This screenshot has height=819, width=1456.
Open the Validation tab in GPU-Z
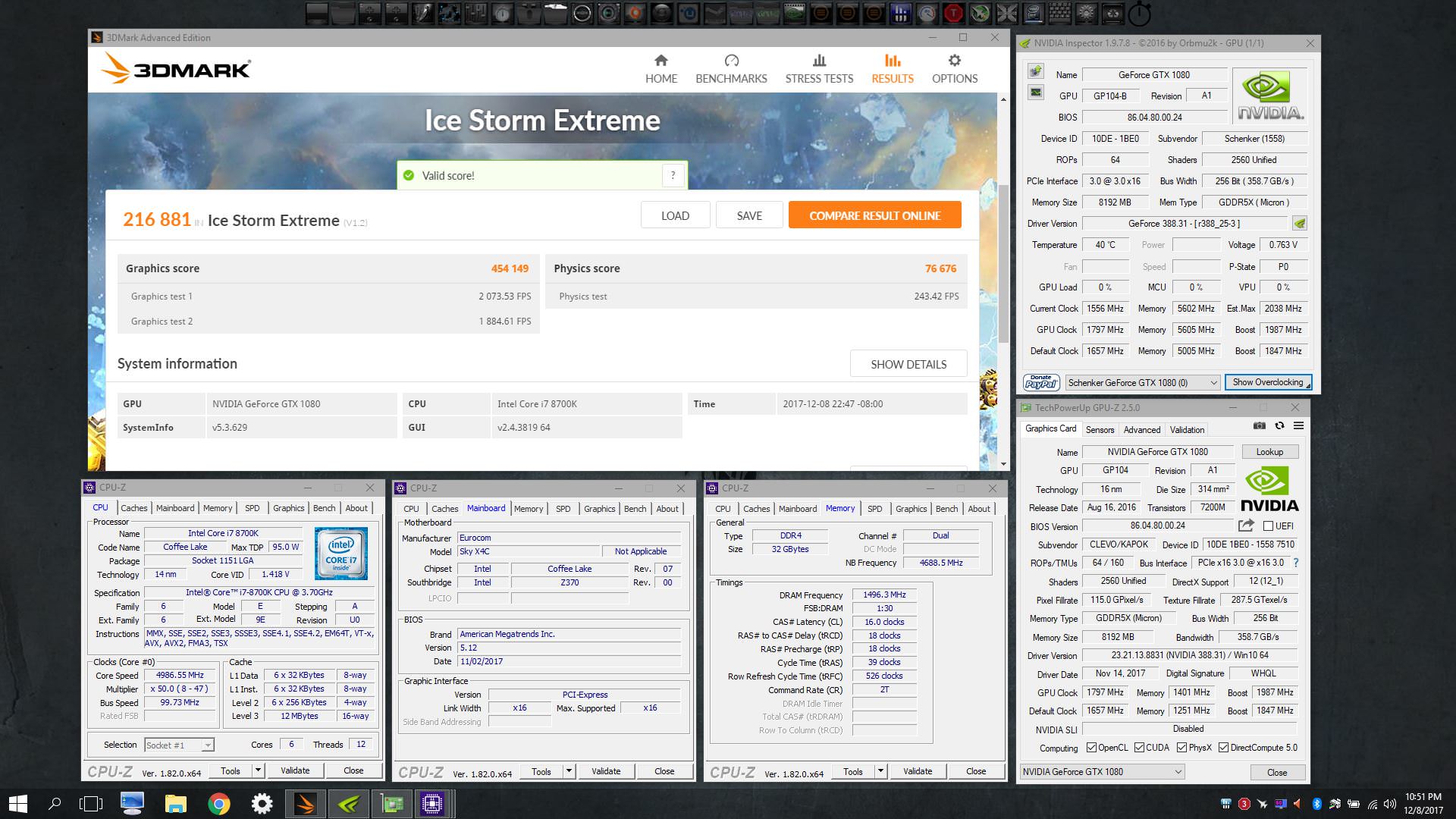1187,429
